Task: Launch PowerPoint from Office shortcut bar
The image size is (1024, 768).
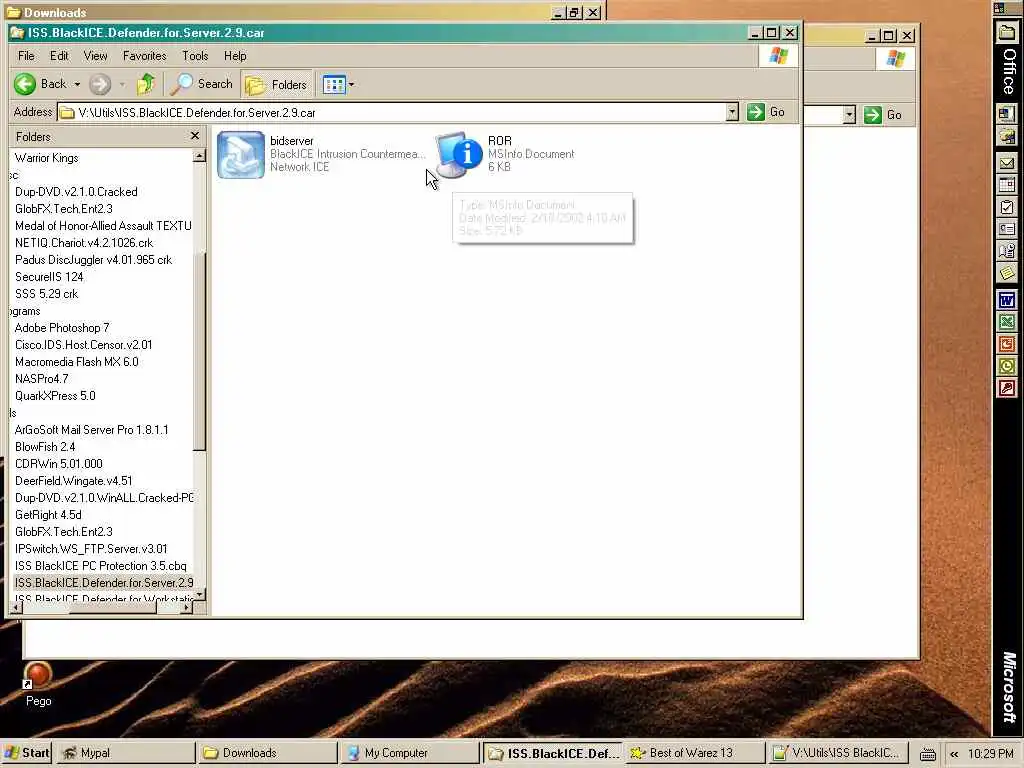Action: point(1007,344)
